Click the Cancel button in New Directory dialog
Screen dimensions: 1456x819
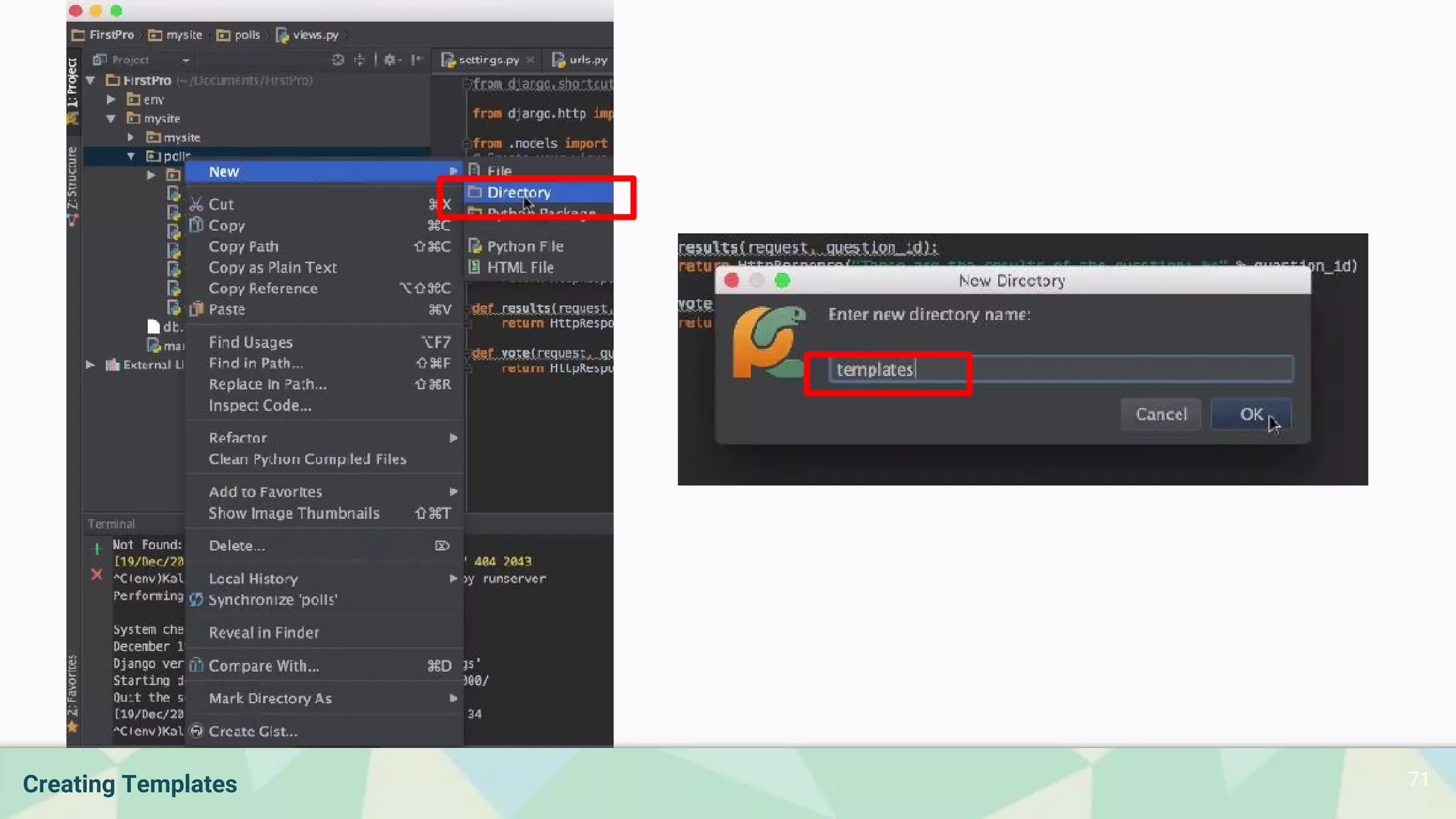(1161, 414)
